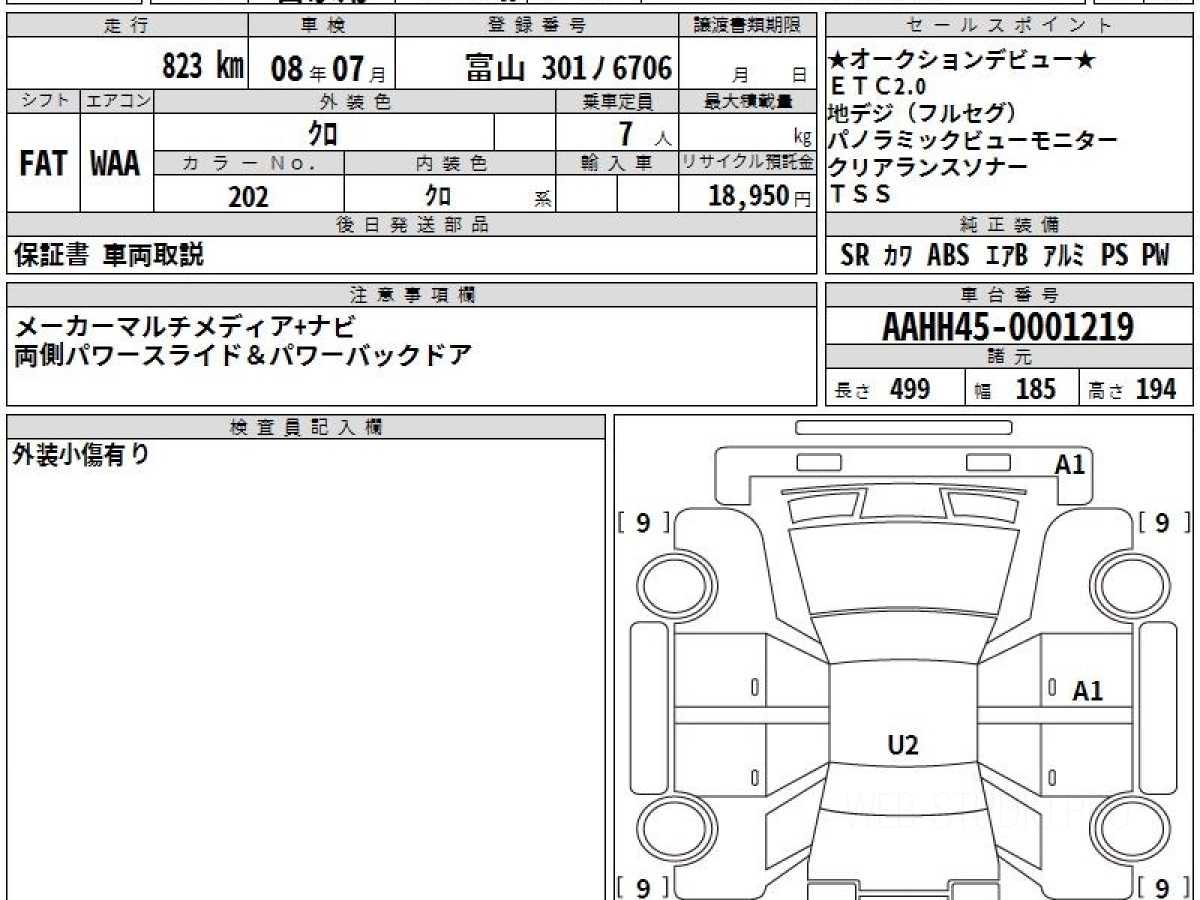The height and width of the screenshot is (900, 1200).
Task: Select the TSS sales point
Action: [860, 194]
